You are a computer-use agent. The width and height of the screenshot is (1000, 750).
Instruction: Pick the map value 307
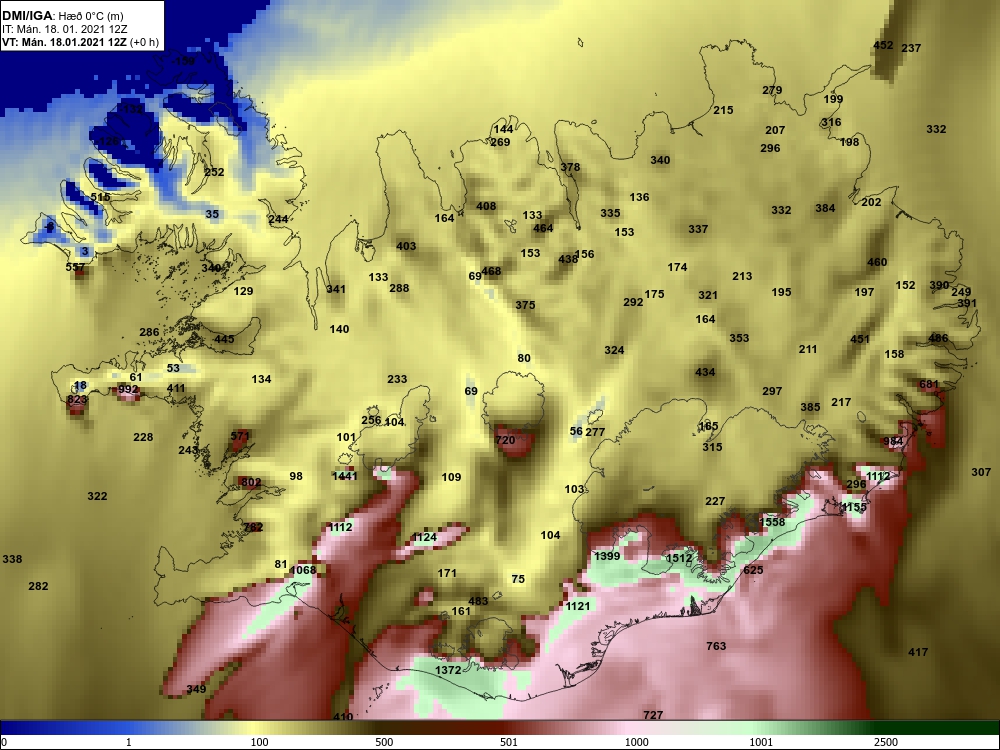click(x=981, y=472)
